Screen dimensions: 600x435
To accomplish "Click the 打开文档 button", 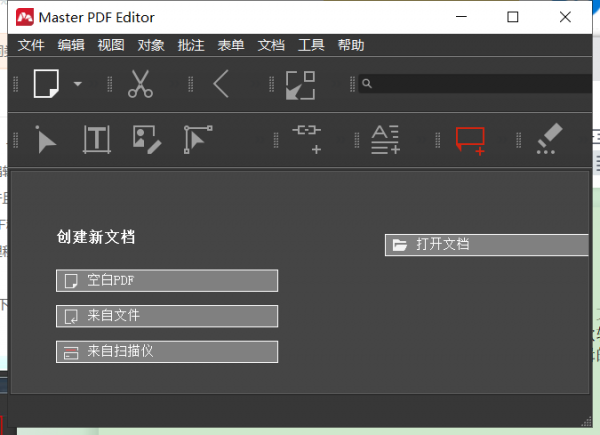I will click(x=487, y=245).
